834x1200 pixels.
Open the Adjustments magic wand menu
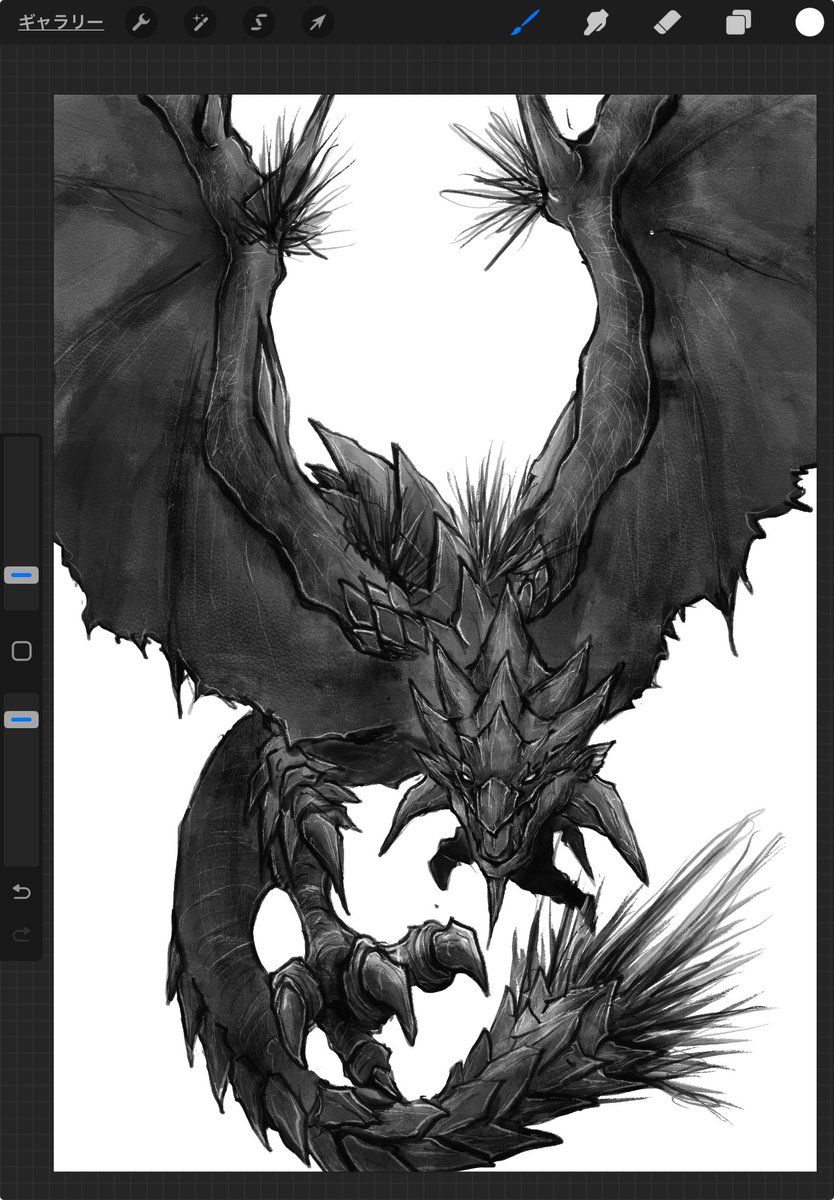pyautogui.click(x=200, y=23)
